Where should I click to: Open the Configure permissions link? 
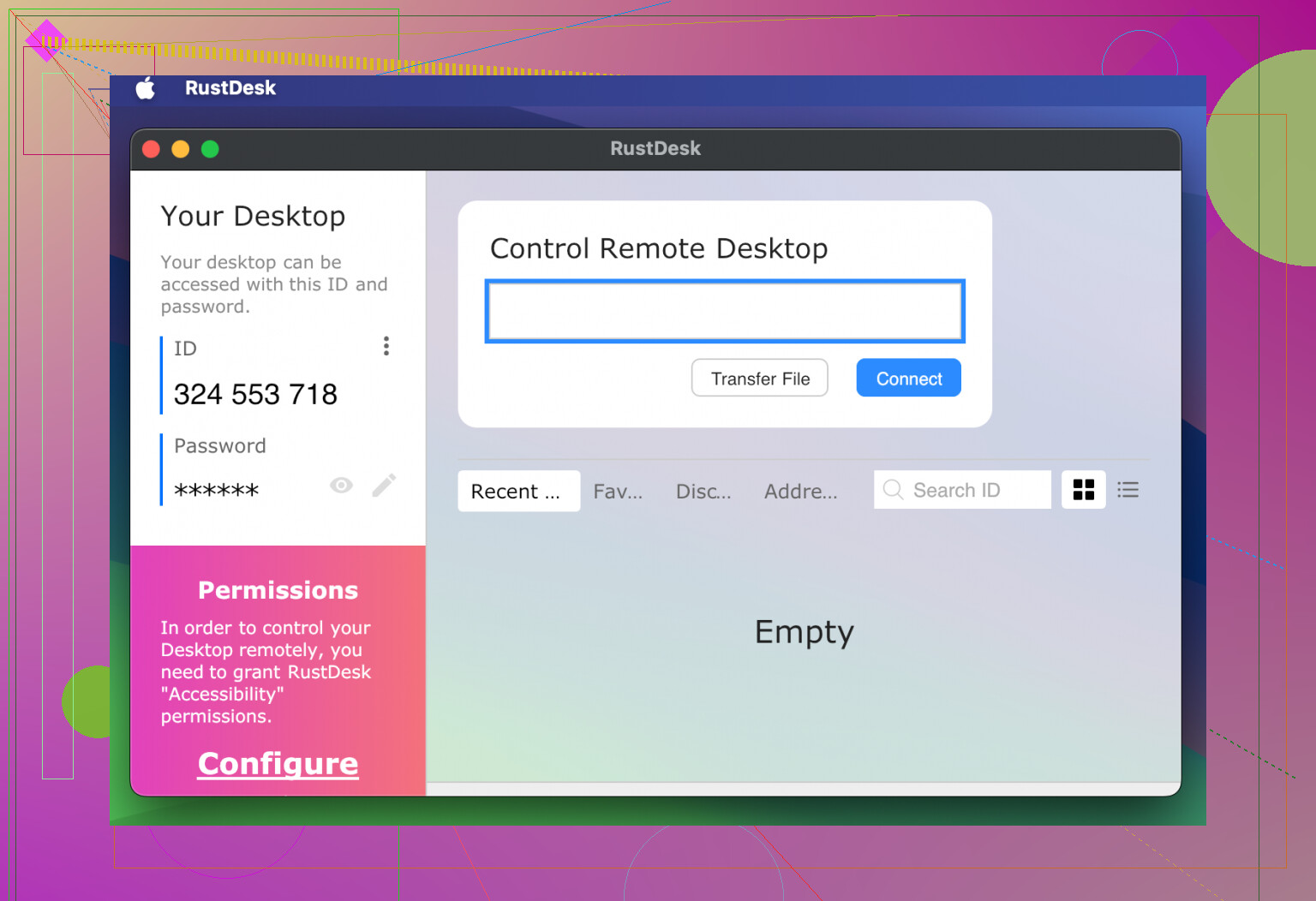(278, 763)
